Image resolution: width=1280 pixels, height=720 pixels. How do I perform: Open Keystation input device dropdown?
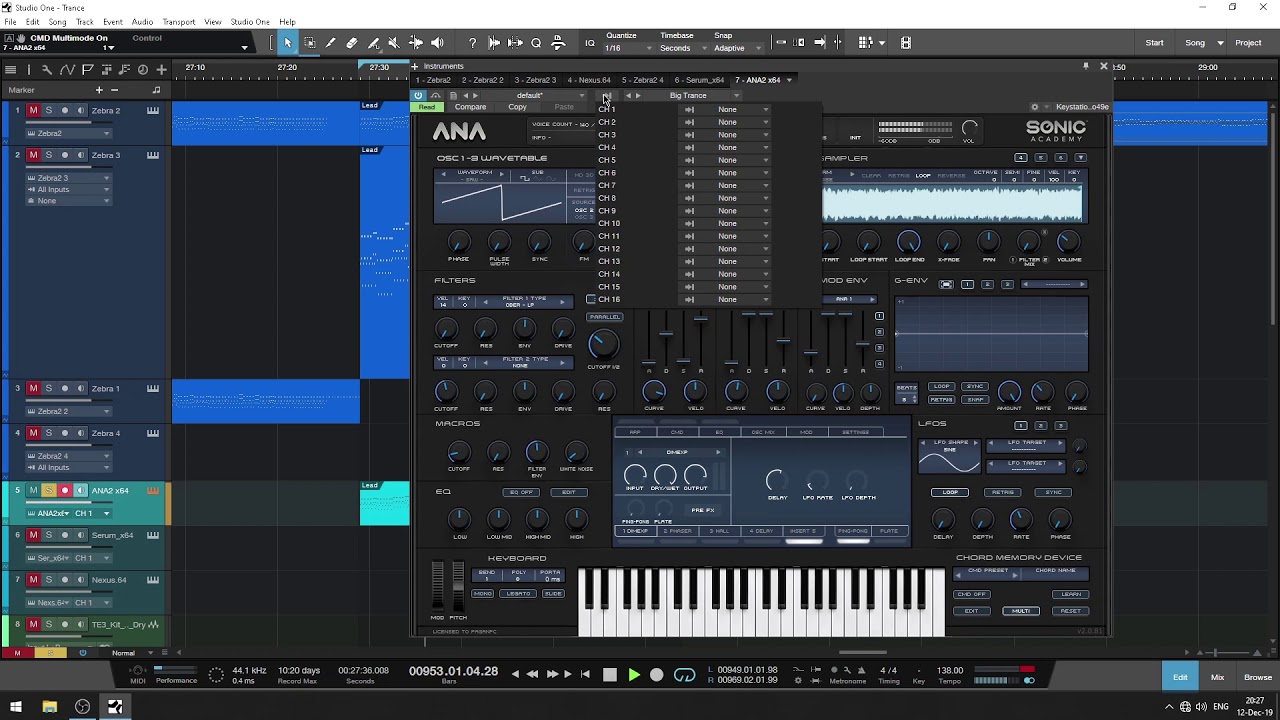click(1082, 107)
